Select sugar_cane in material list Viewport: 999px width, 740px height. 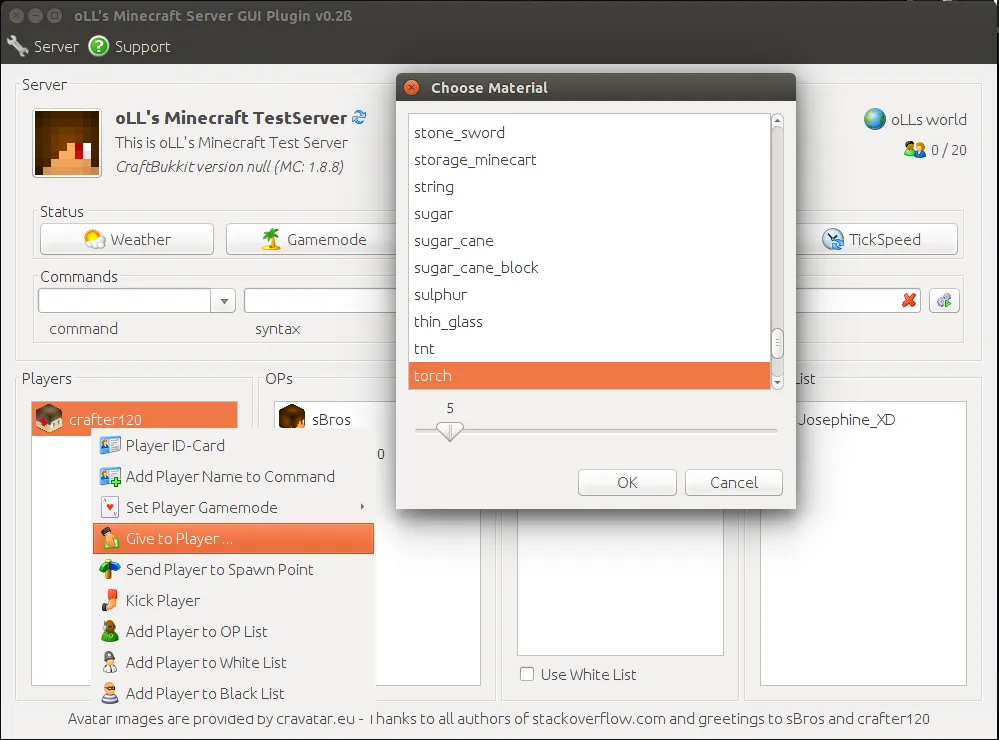(x=589, y=240)
